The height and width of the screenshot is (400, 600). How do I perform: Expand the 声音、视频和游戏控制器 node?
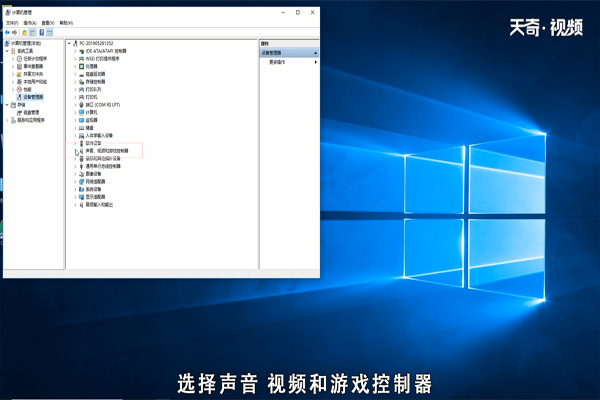pos(75,151)
